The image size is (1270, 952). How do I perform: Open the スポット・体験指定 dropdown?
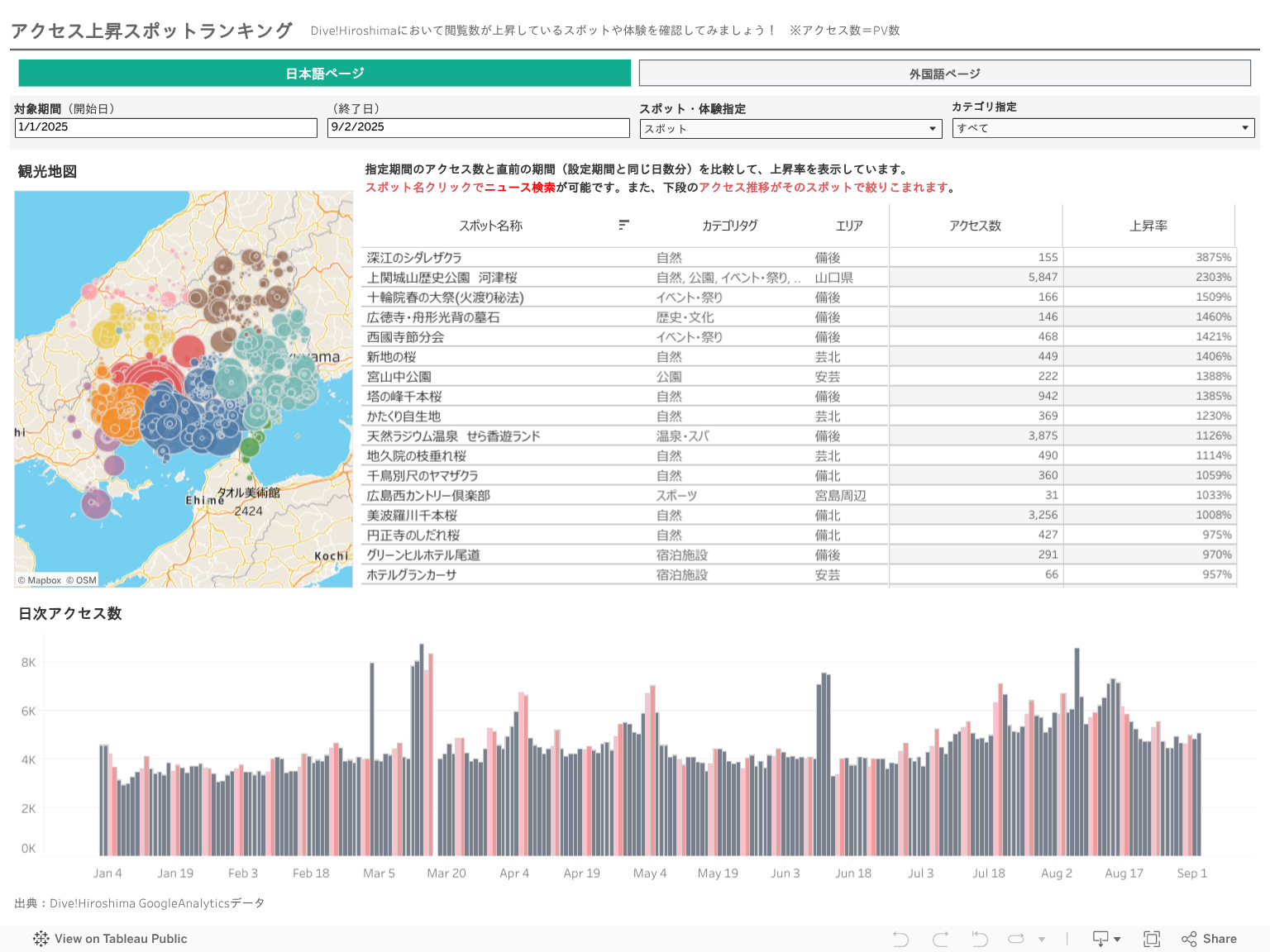[790, 129]
